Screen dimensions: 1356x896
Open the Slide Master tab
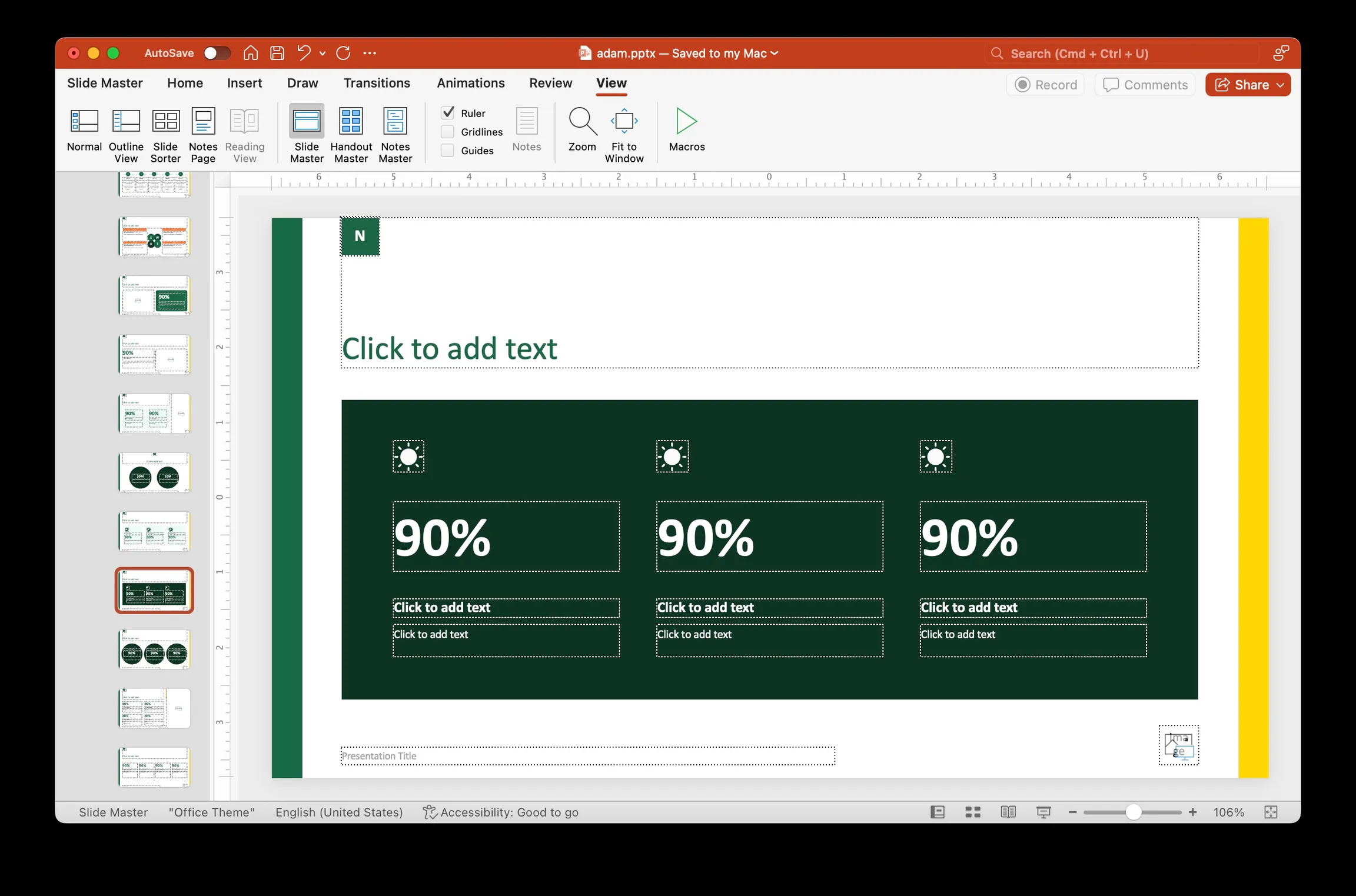pos(105,83)
